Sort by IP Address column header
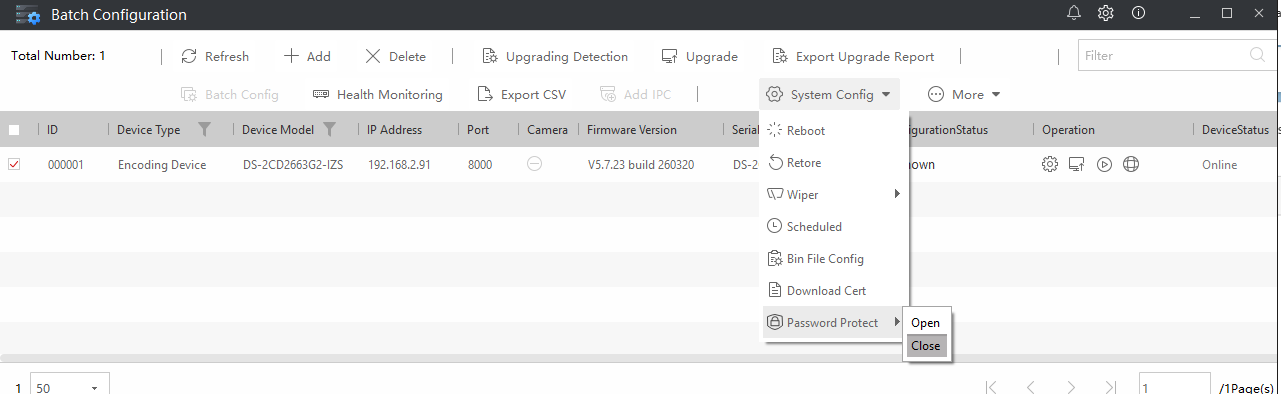 [x=395, y=129]
